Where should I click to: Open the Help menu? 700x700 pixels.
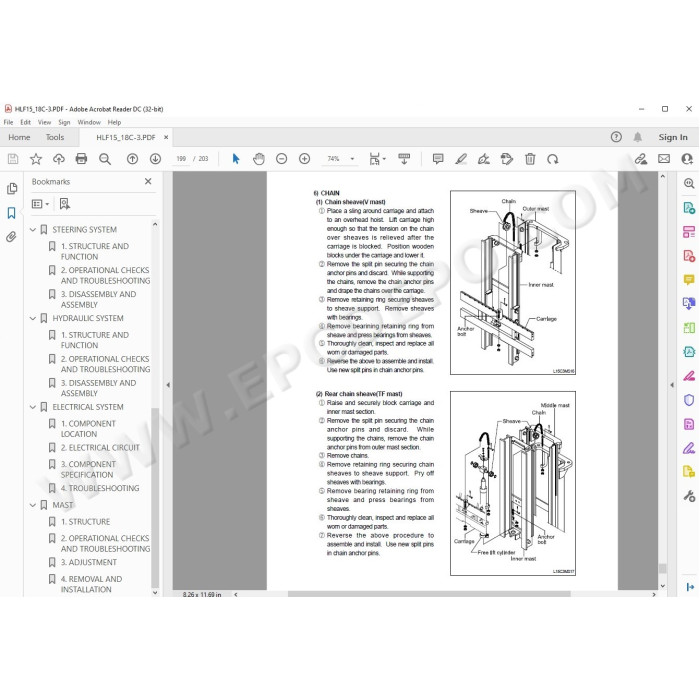[114, 122]
